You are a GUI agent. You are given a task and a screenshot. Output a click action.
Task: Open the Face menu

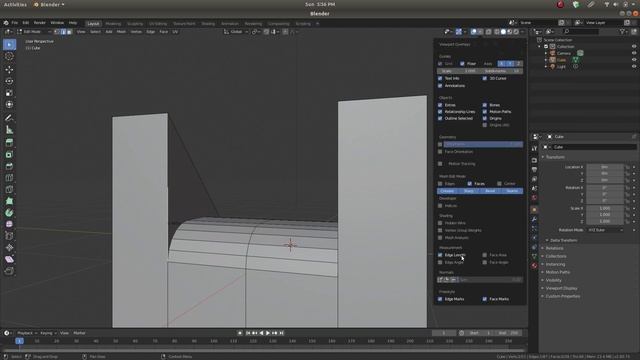[x=164, y=31]
